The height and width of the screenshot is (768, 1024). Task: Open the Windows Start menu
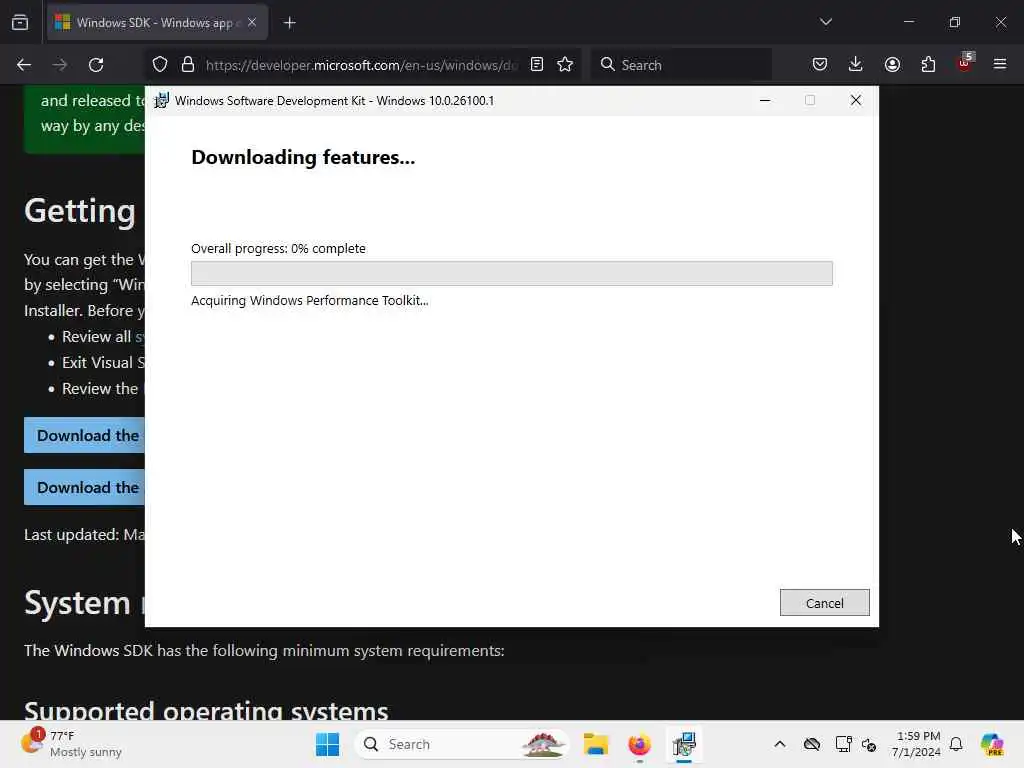327,744
